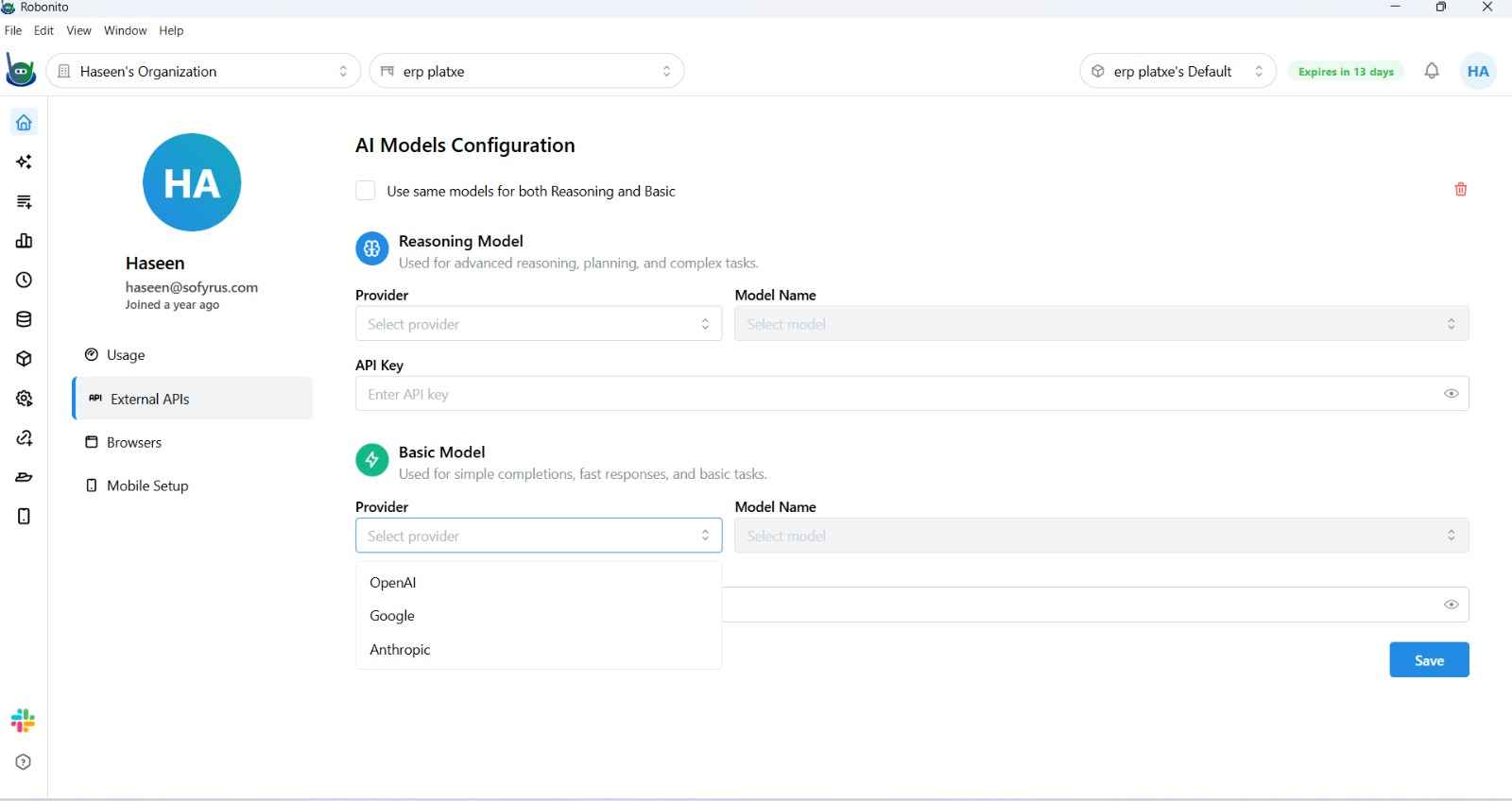This screenshot has height=801, width=1512.
Task: Open Reasoning Model Name dropdown
Action: click(1102, 324)
